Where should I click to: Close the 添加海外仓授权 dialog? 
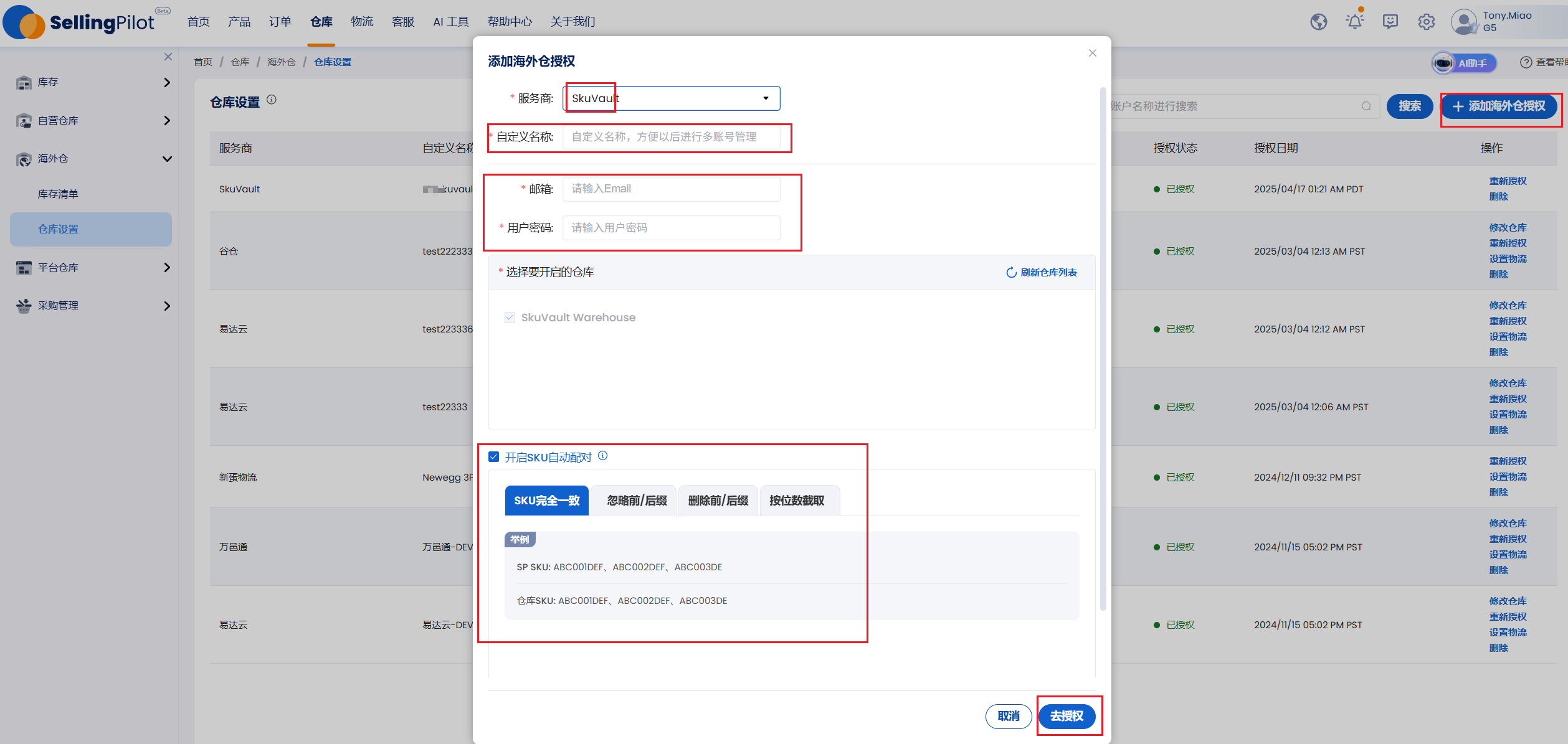[1092, 53]
